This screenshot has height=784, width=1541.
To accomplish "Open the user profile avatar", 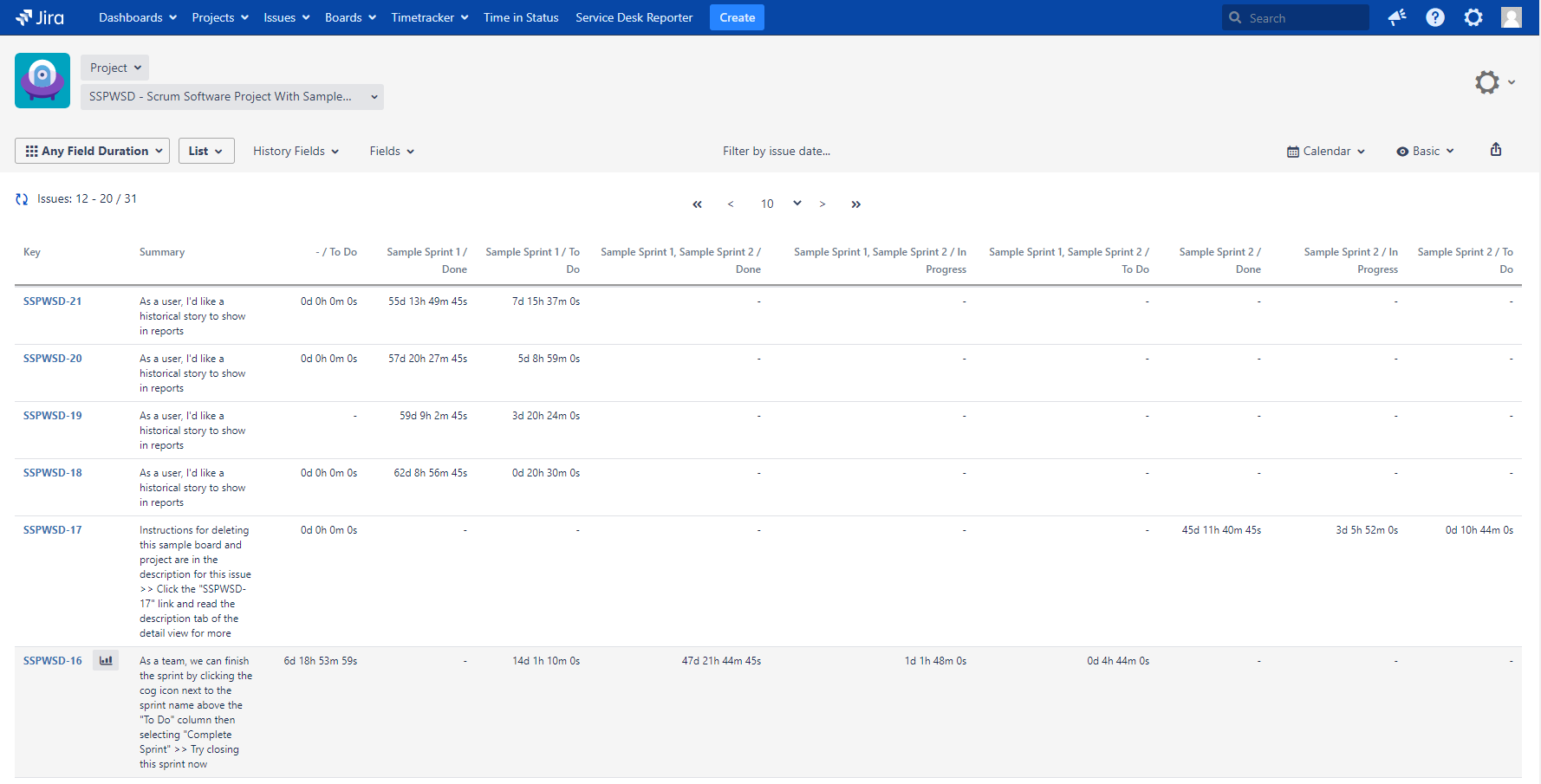I will tap(1512, 17).
